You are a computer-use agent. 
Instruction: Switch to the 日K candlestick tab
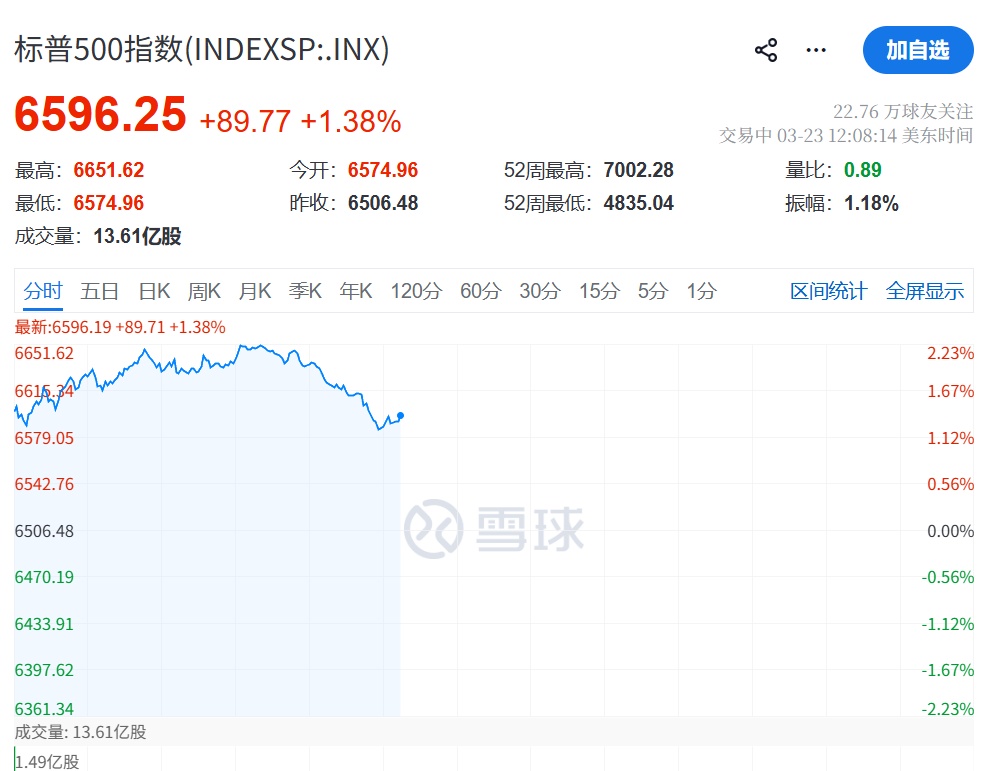154,291
